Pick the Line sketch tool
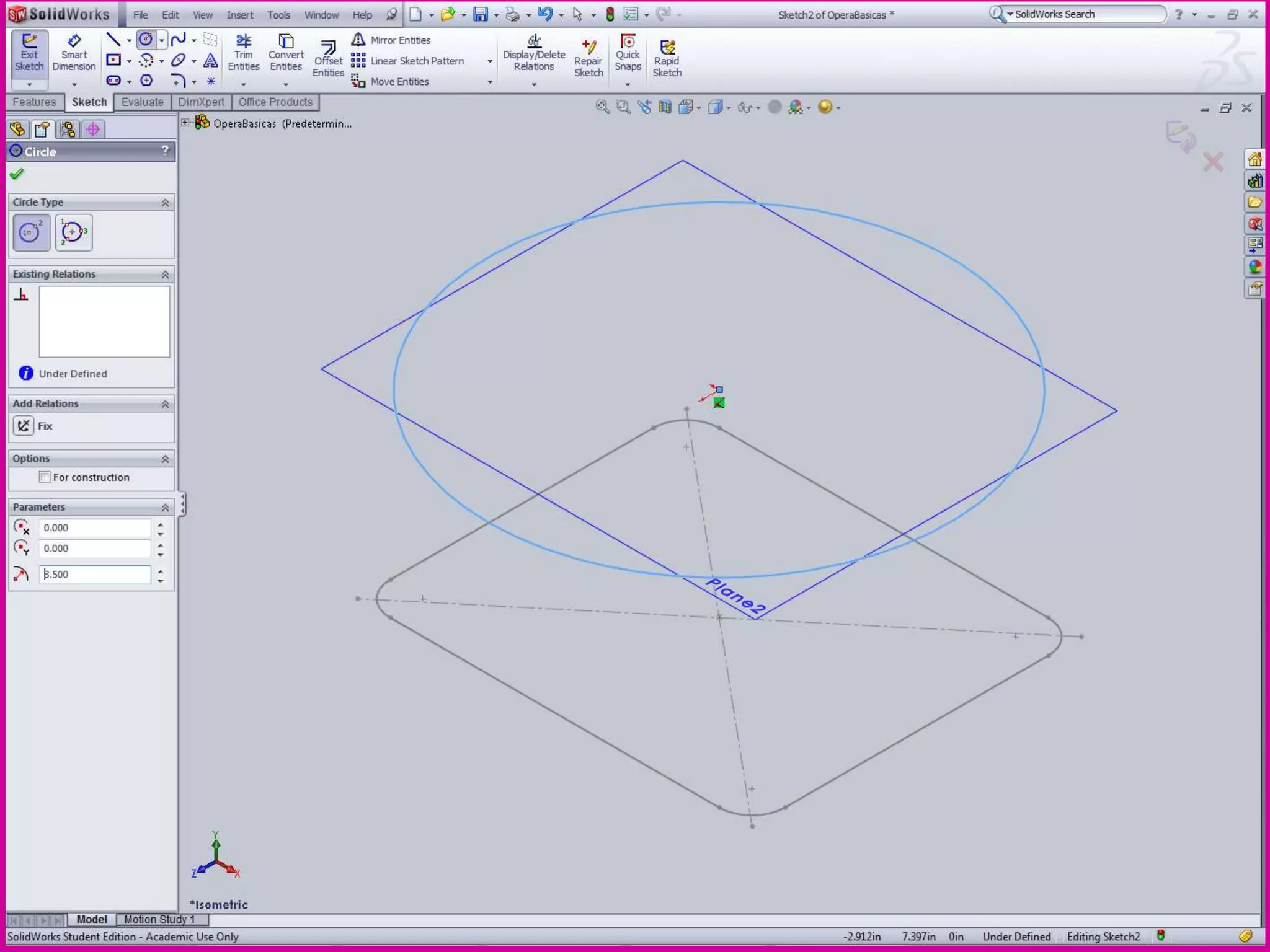This screenshot has width=1270, height=952. pos(113,40)
